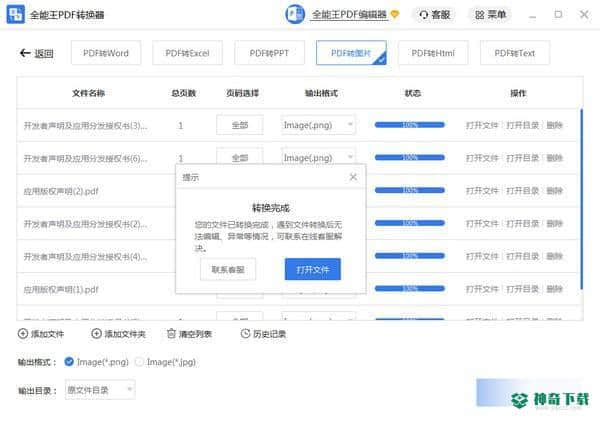This screenshot has height=422, width=600.
Task: Click 添加文件夹 plus icon
Action: pyautogui.click(x=96, y=334)
